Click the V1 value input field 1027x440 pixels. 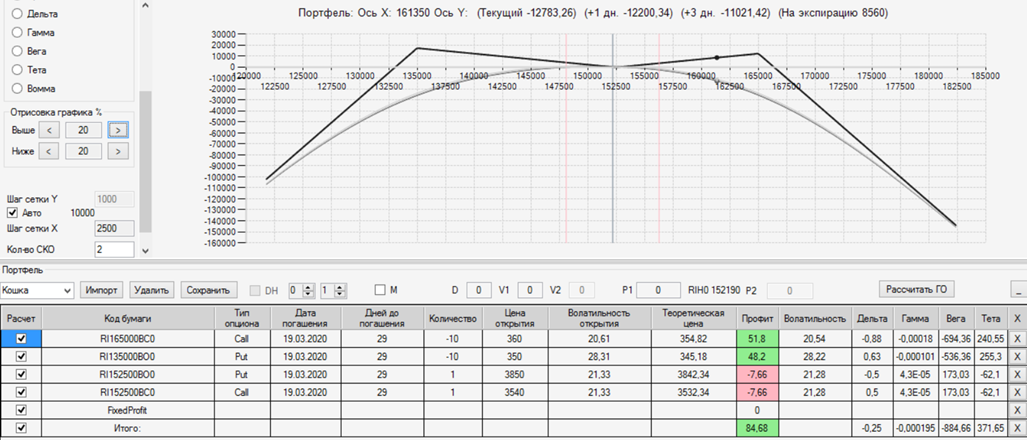(x=530, y=289)
